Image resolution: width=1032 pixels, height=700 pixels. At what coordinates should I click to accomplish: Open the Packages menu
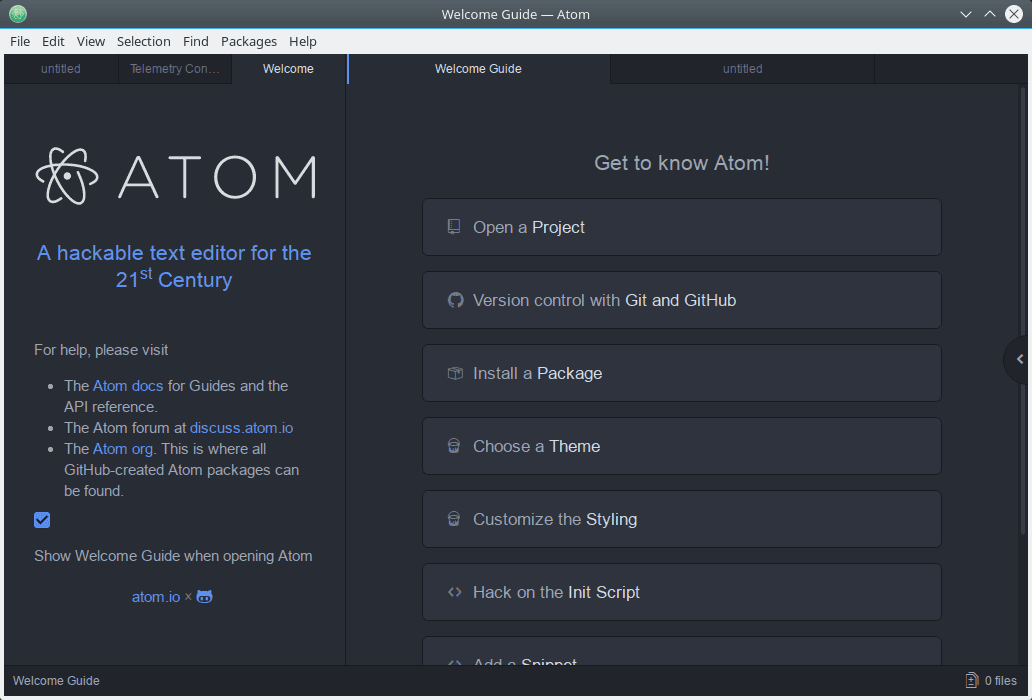(248, 41)
